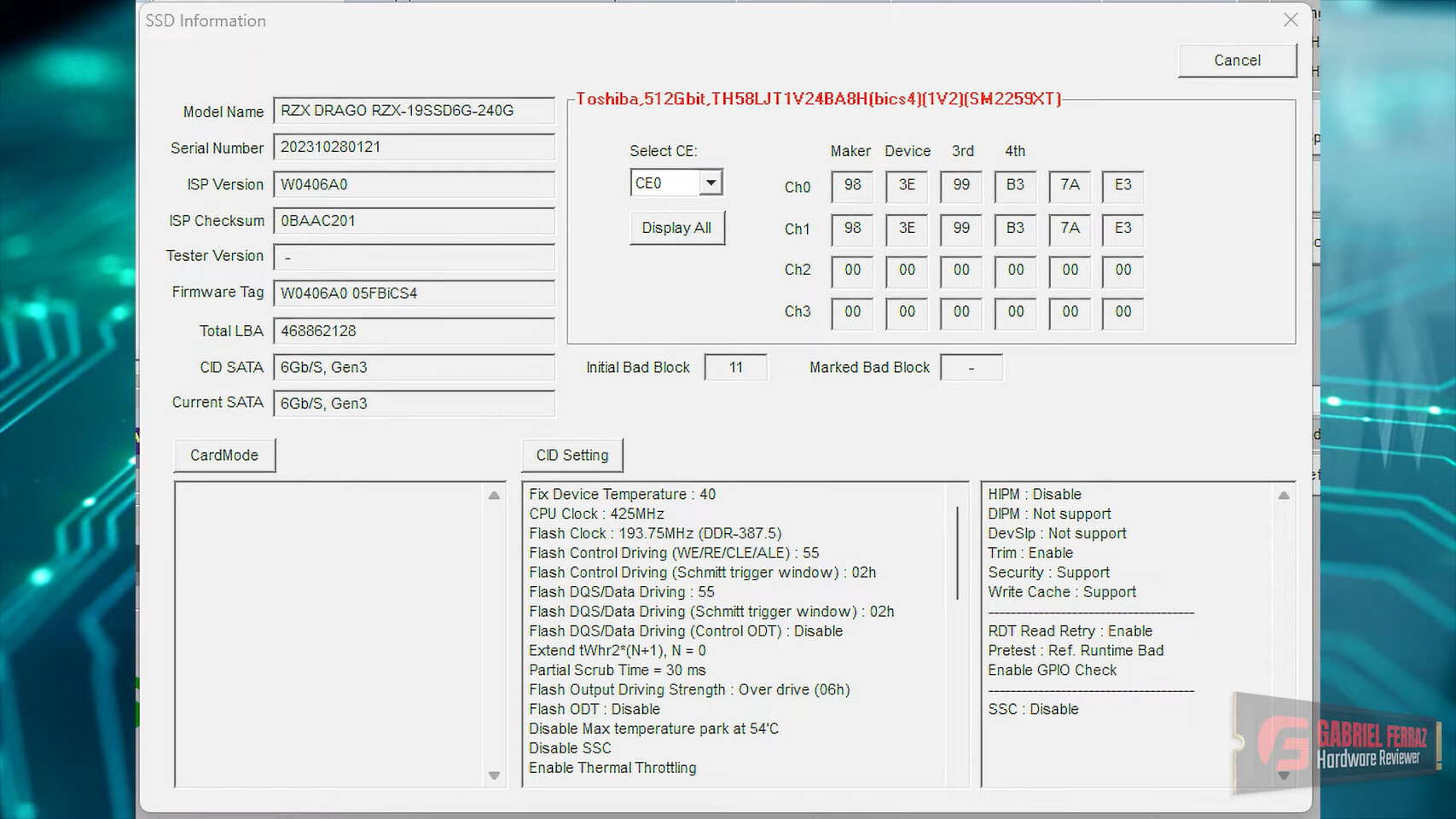The width and height of the screenshot is (1456, 819).
Task: Click the Tester Version field
Action: point(414,257)
